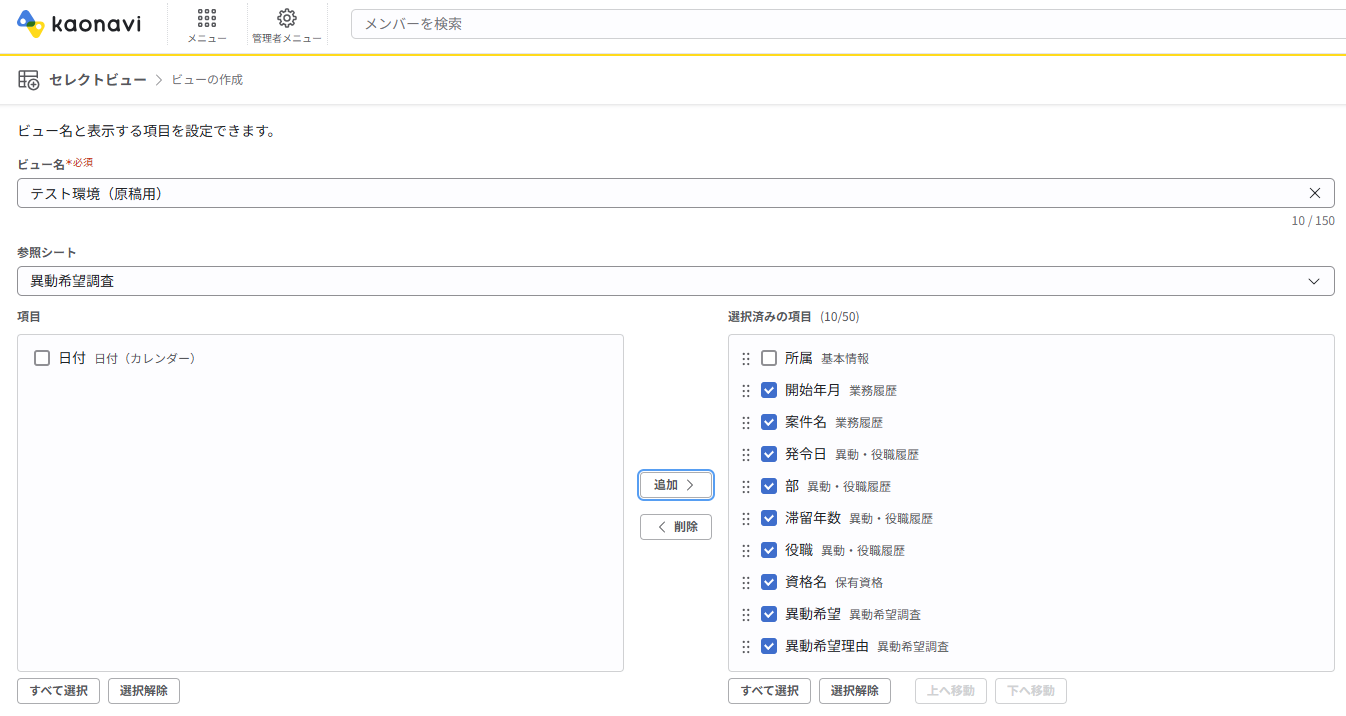
Task: Click the セレクトビュー breadcrumb link
Action: [x=98, y=79]
